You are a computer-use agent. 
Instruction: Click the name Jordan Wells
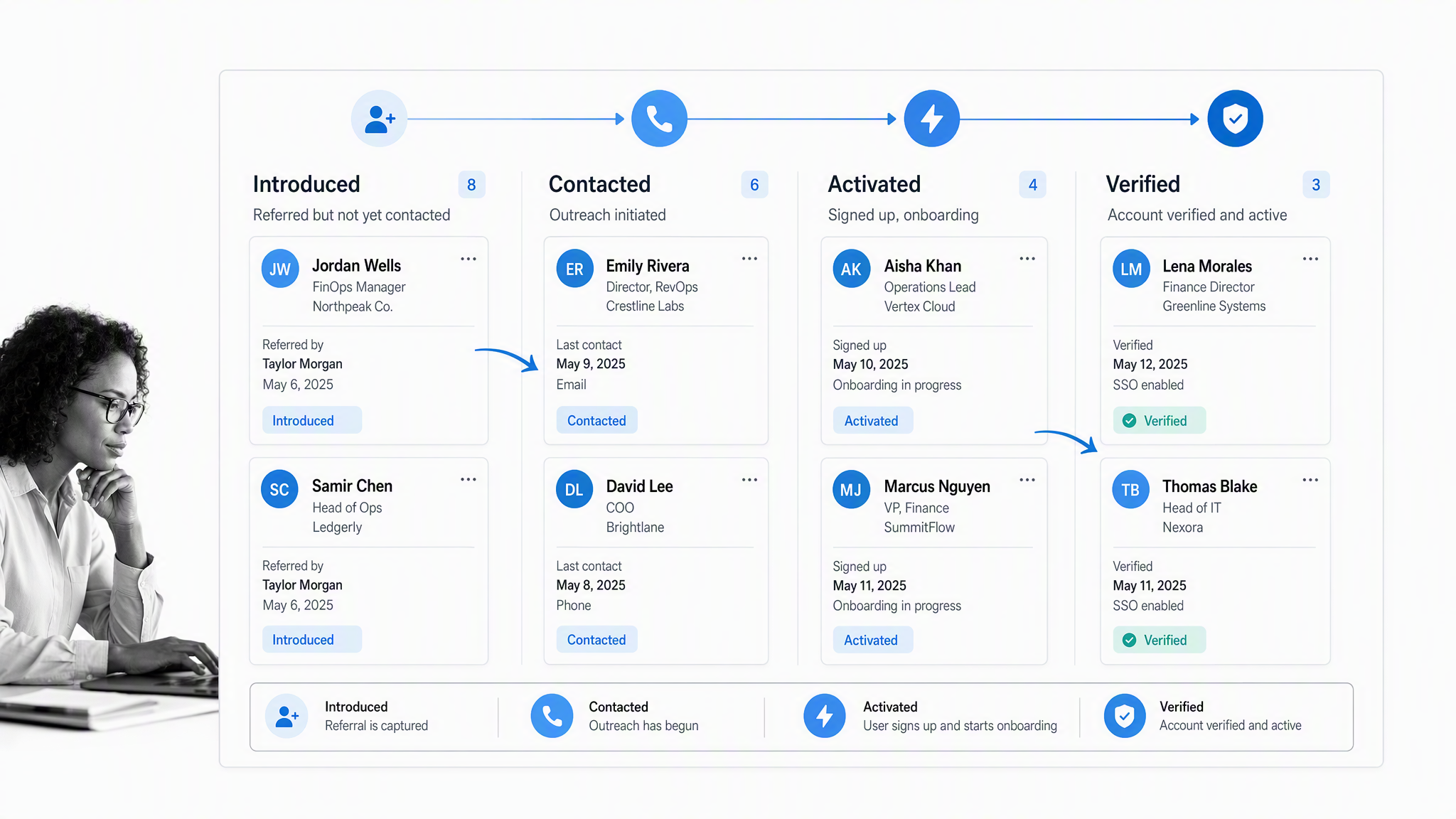356,265
